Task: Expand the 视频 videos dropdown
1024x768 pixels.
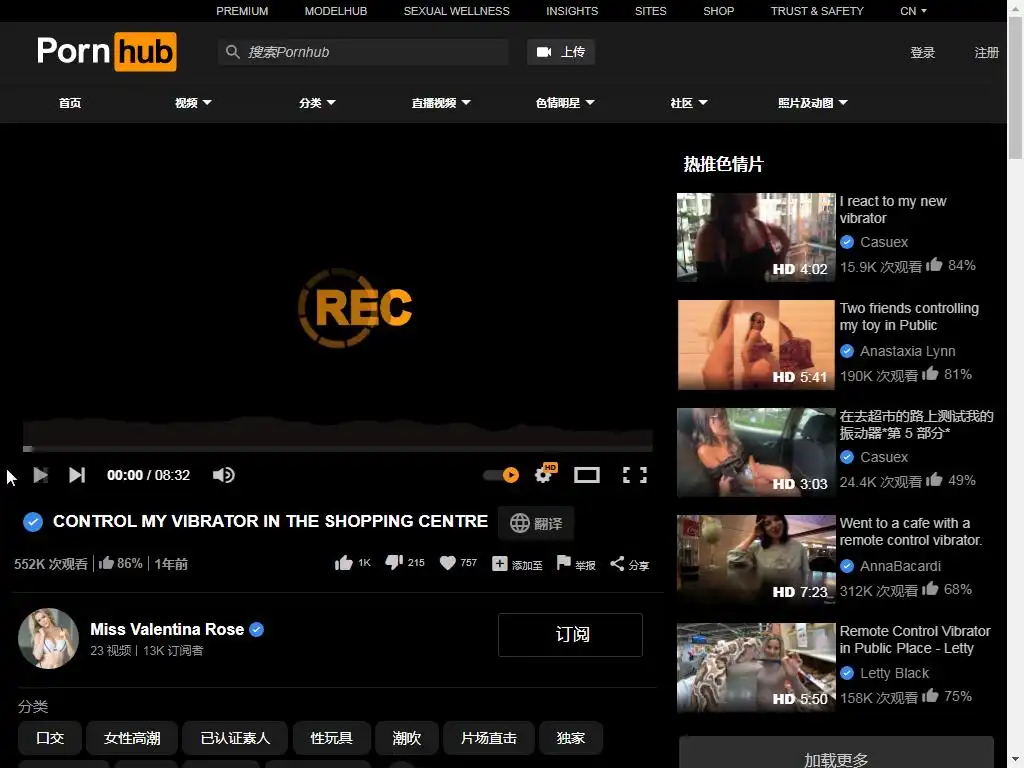Action: point(193,103)
